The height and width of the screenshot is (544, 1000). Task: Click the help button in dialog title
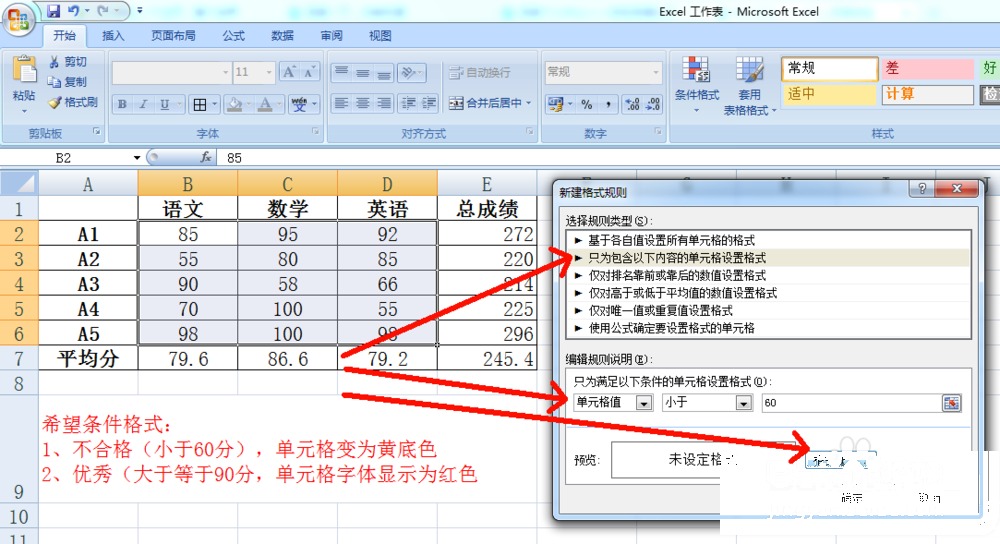[922, 188]
